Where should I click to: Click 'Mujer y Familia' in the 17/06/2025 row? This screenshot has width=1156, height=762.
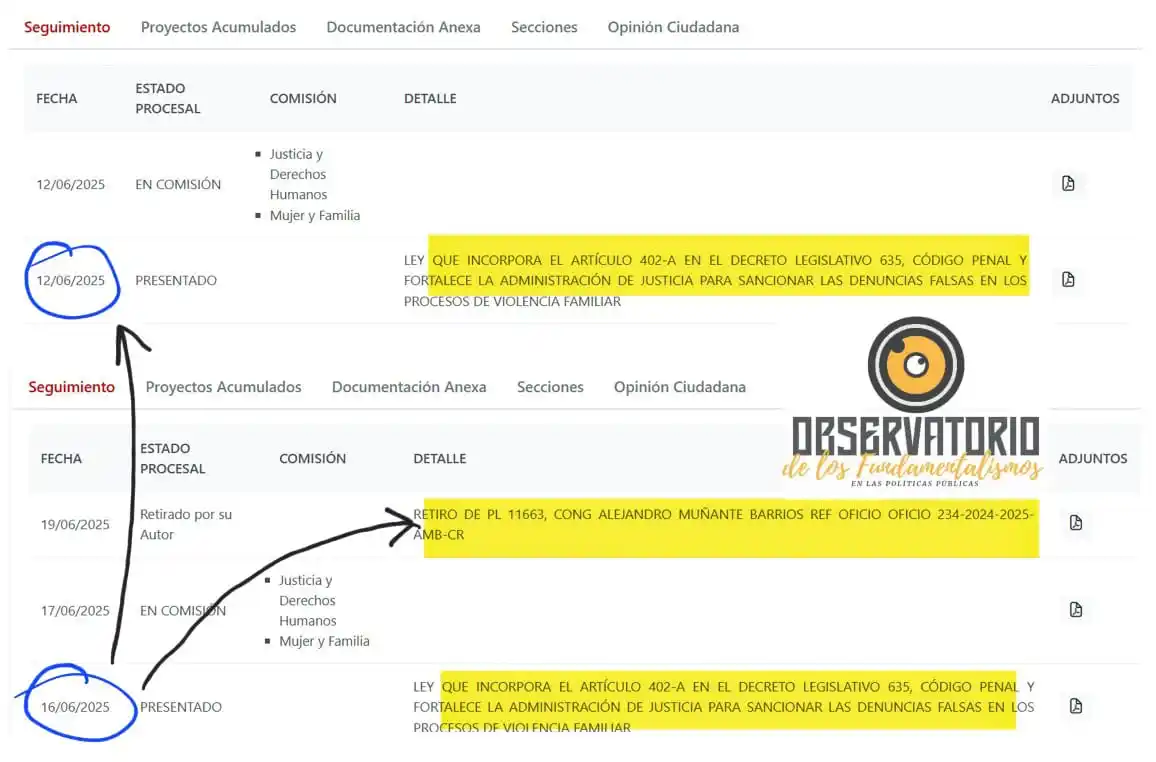324,642
